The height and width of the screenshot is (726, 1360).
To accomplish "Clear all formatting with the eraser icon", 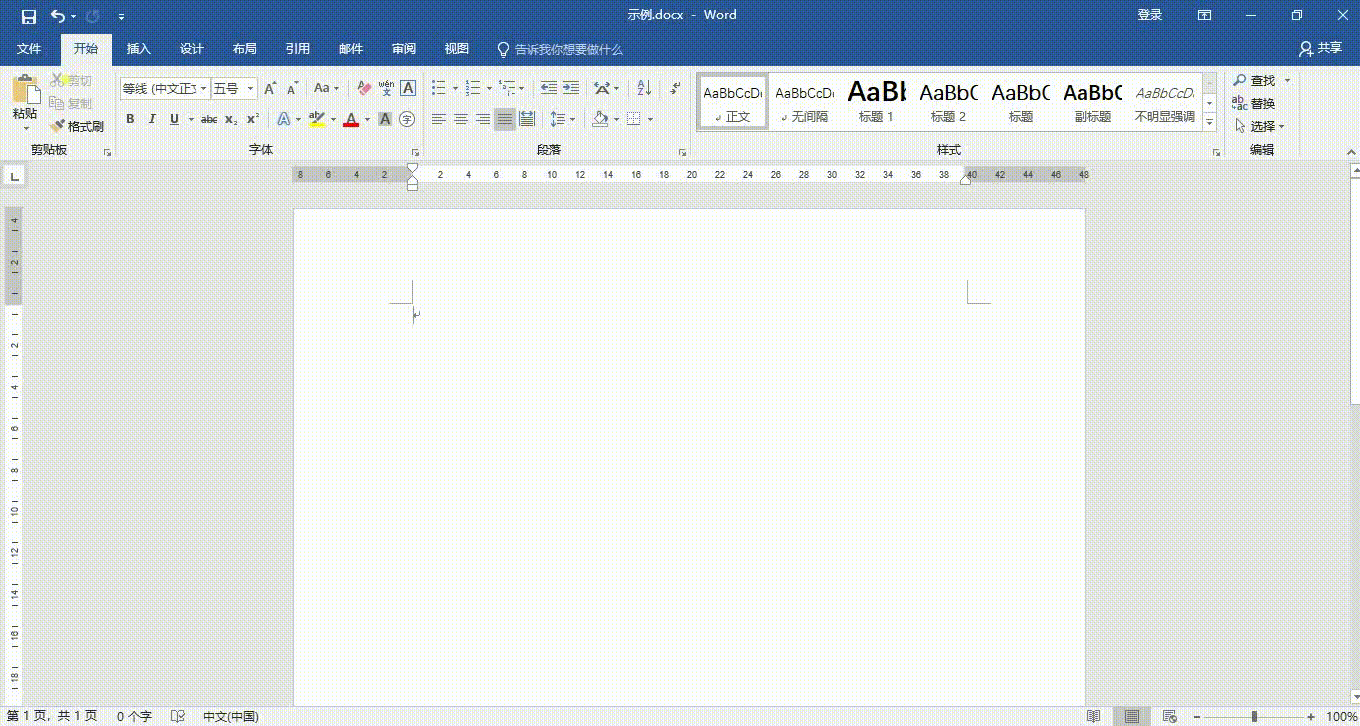I will (x=364, y=88).
